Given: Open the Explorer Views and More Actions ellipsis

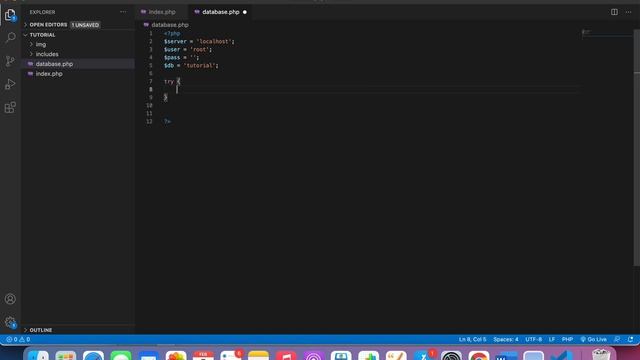Looking at the screenshot, I should click(123, 12).
